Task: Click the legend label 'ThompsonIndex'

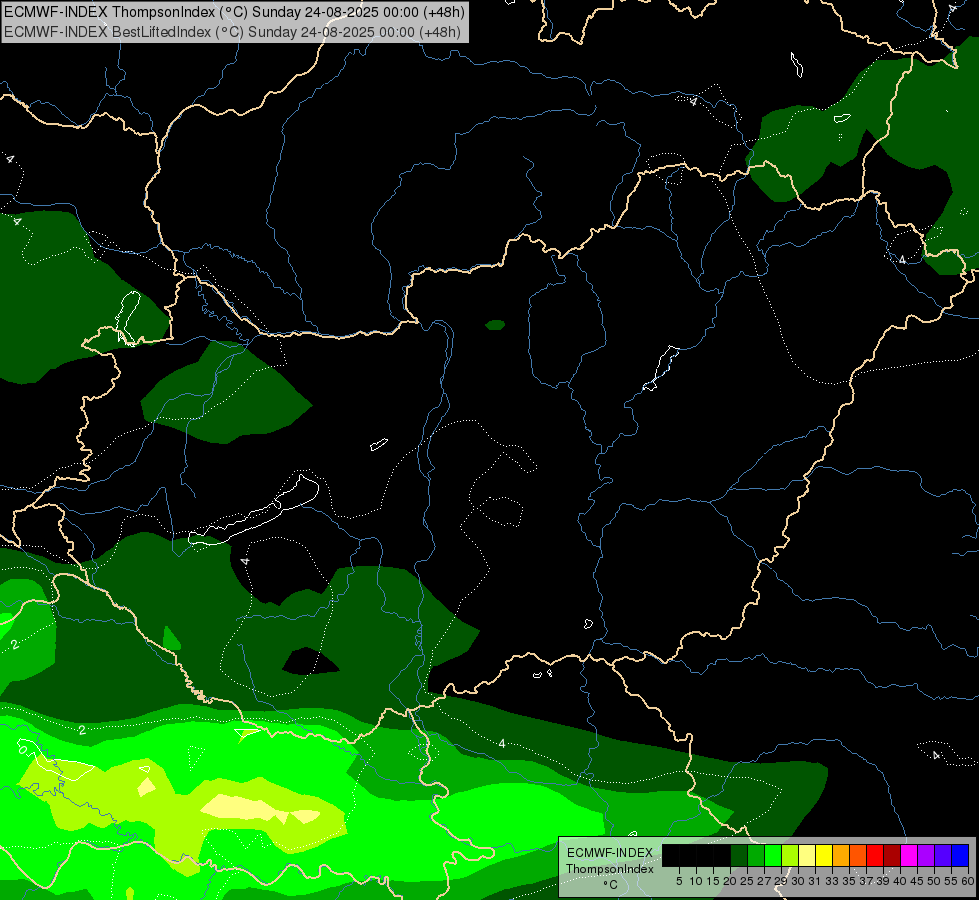Action: (x=610, y=869)
